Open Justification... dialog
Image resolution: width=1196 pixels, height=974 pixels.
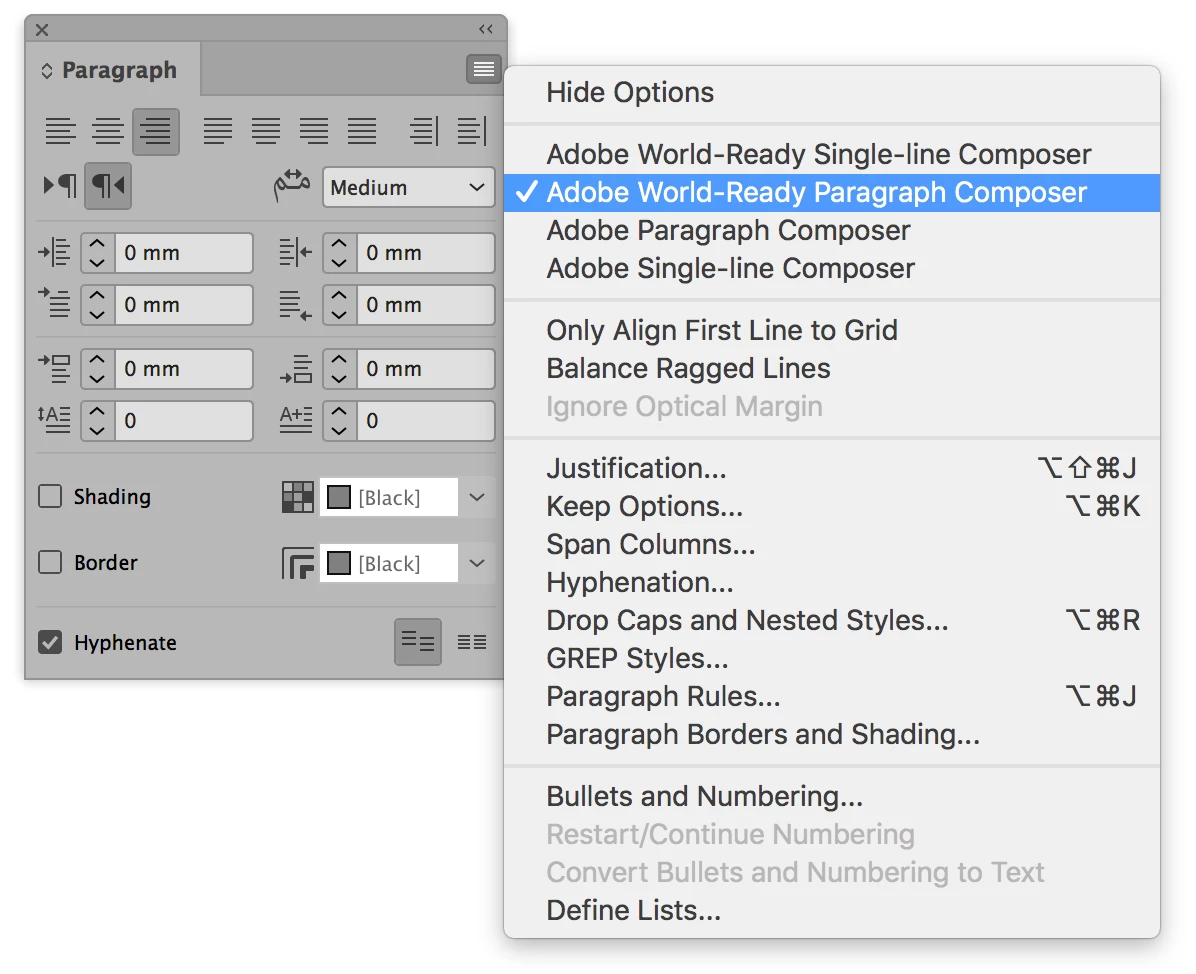(x=832, y=468)
